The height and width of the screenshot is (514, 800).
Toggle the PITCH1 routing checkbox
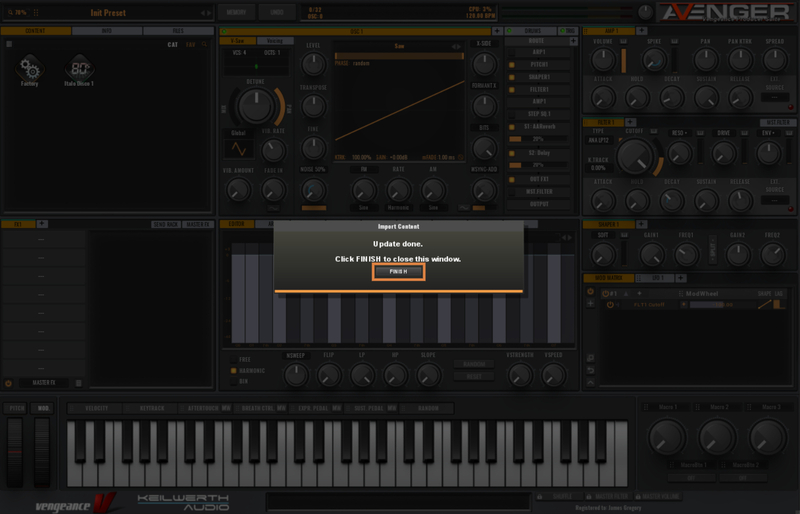[513, 63]
